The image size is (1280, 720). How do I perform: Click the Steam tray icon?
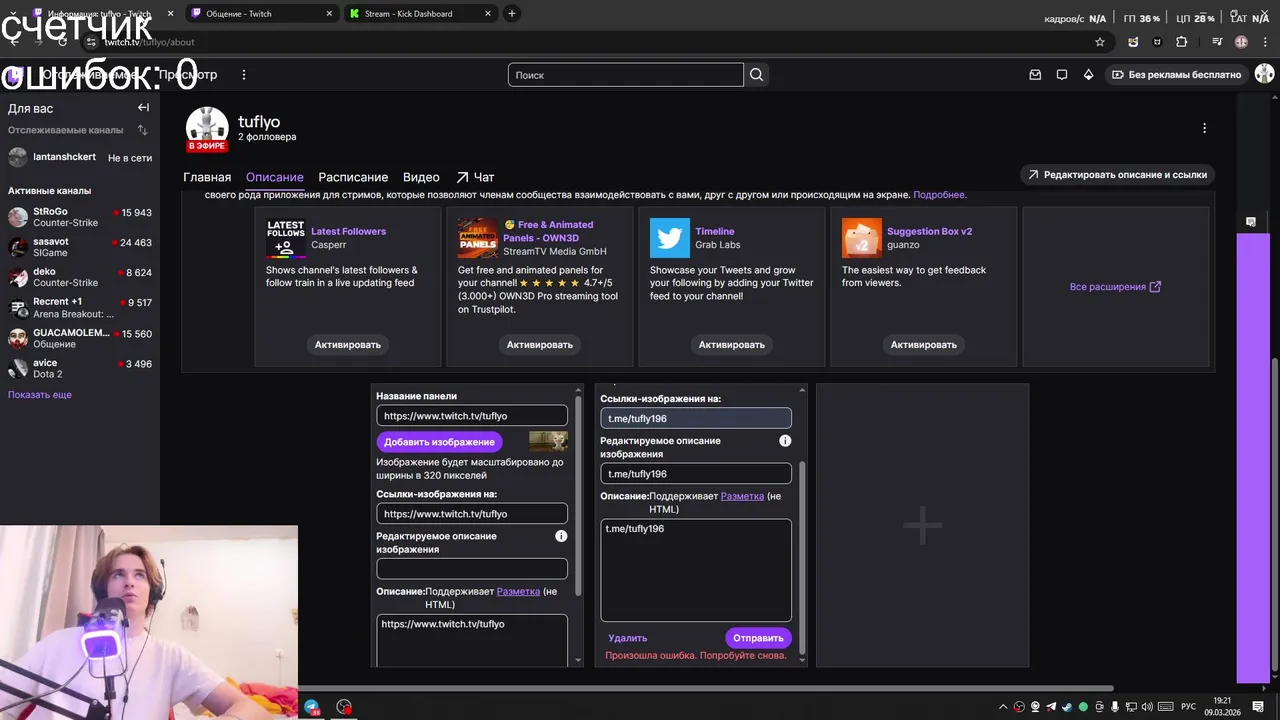(x=1067, y=707)
